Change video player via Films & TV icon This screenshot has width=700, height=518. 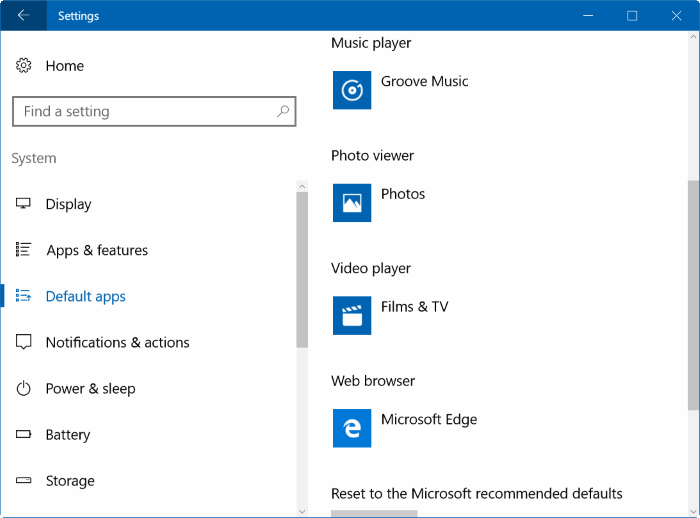[352, 315]
